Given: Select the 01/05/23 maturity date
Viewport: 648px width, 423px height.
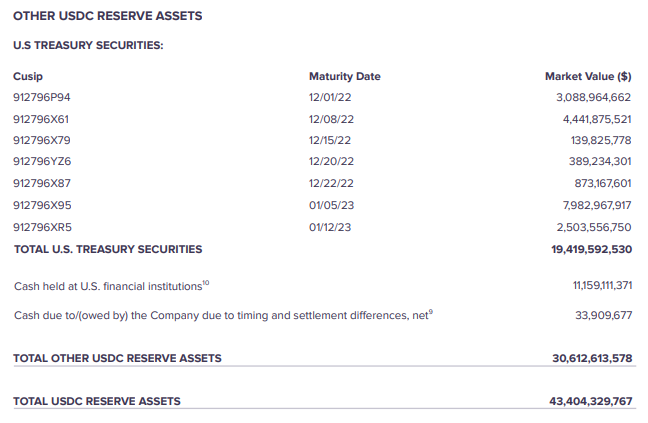Looking at the screenshot, I should [x=331, y=205].
